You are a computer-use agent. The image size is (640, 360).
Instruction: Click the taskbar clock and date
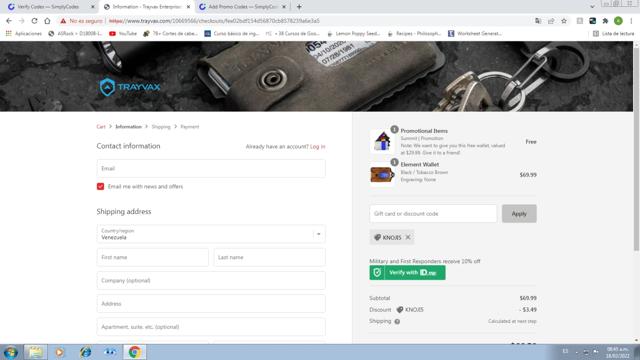[x=618, y=352]
